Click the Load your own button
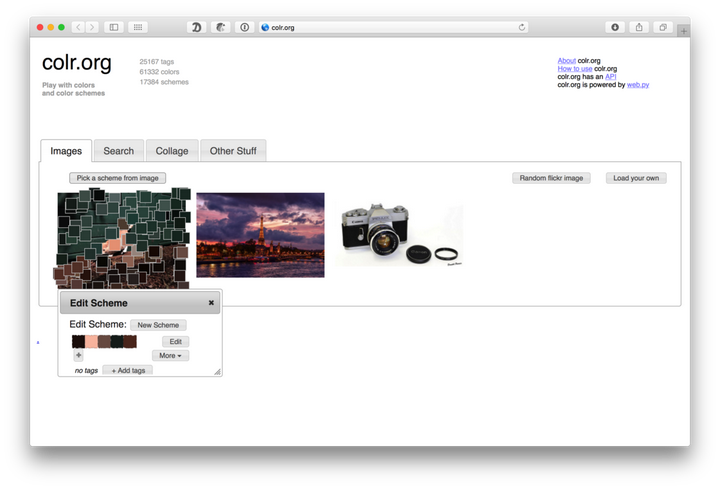This screenshot has height=489, width=720. [636, 178]
